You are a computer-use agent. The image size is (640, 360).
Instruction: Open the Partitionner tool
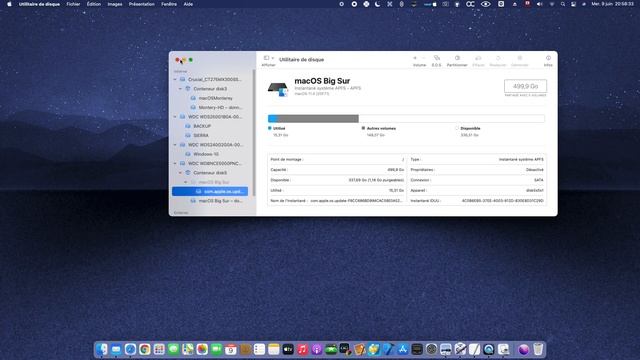457,61
